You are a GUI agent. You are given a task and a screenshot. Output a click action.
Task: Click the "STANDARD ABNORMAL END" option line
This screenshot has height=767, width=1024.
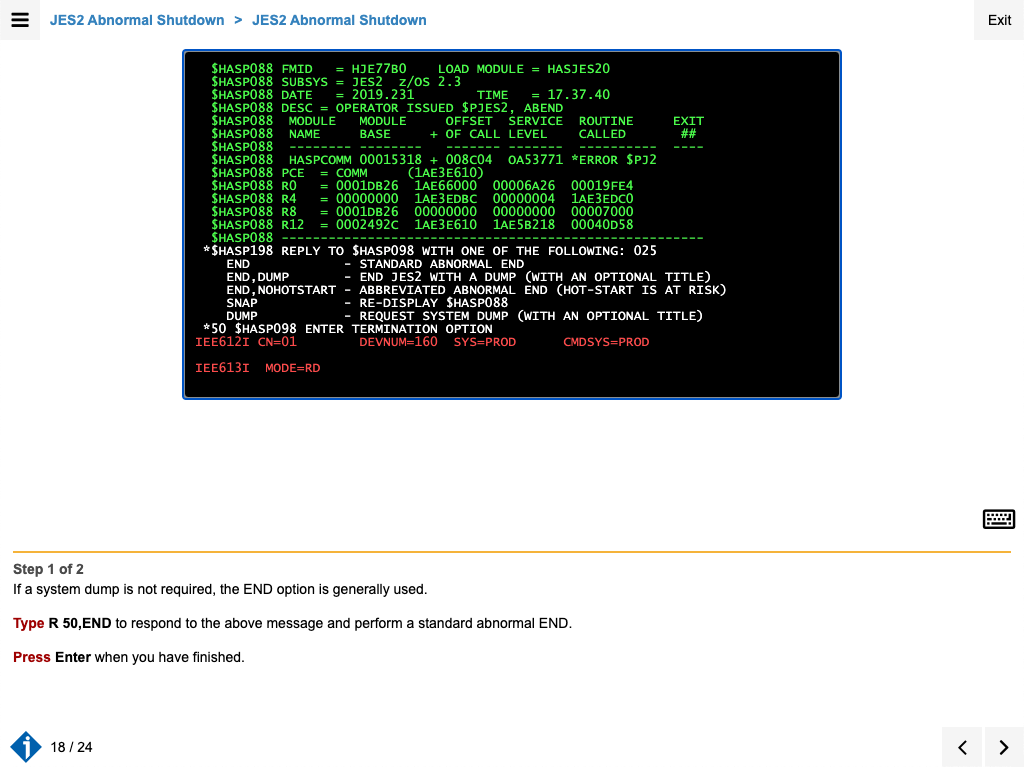click(375, 264)
